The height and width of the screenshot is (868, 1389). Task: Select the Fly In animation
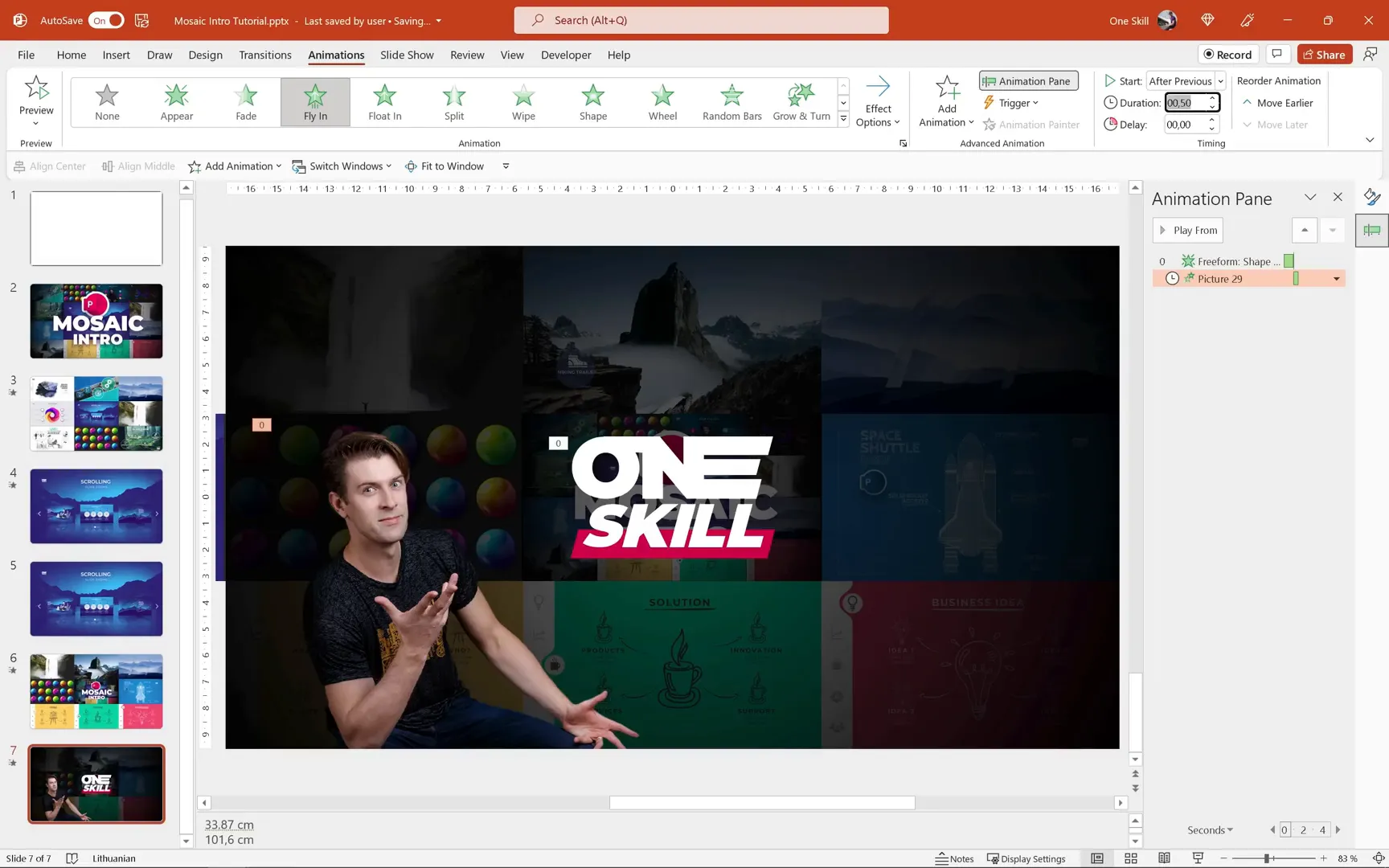[x=315, y=102]
